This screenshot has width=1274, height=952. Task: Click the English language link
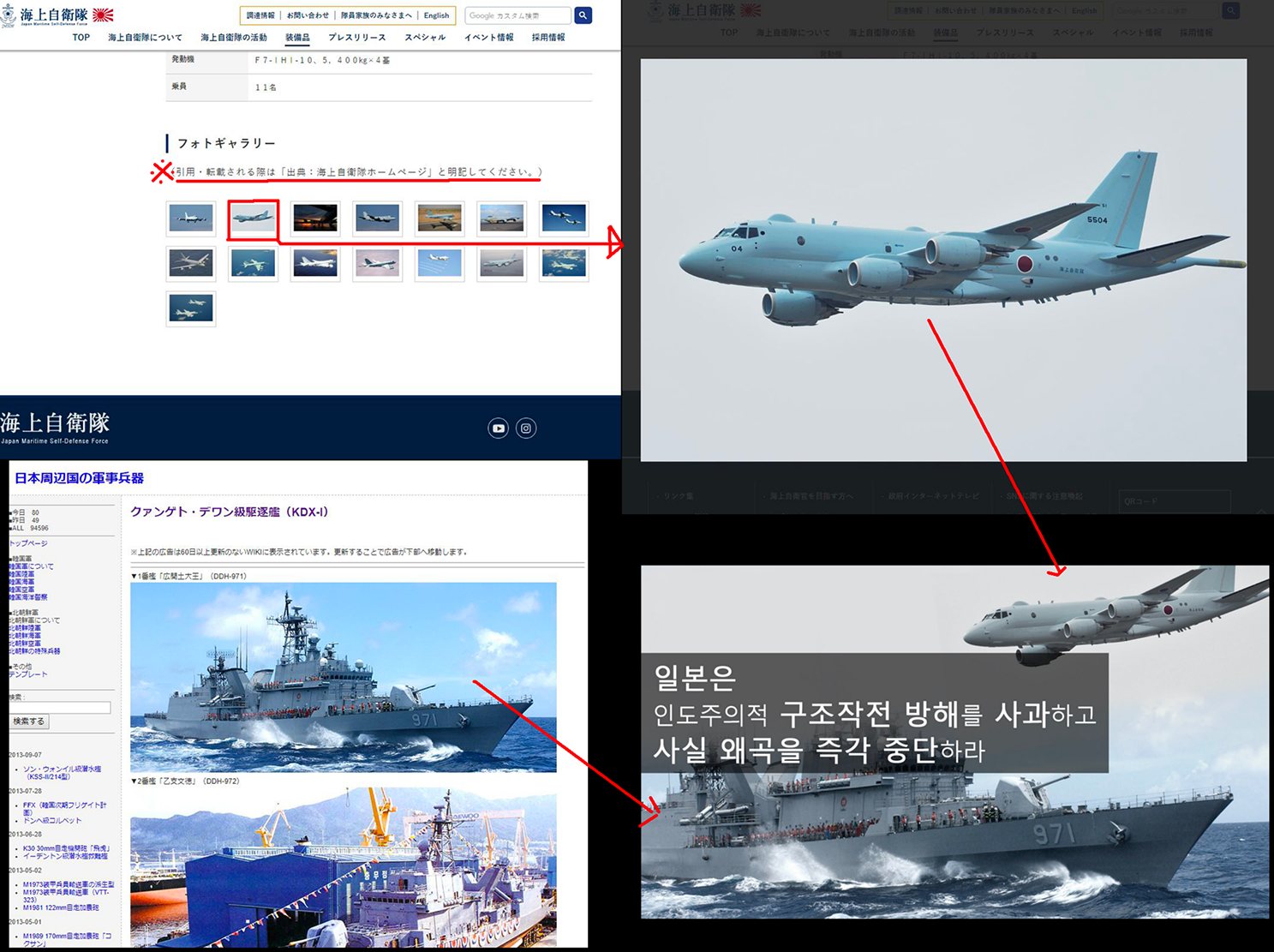(x=436, y=15)
